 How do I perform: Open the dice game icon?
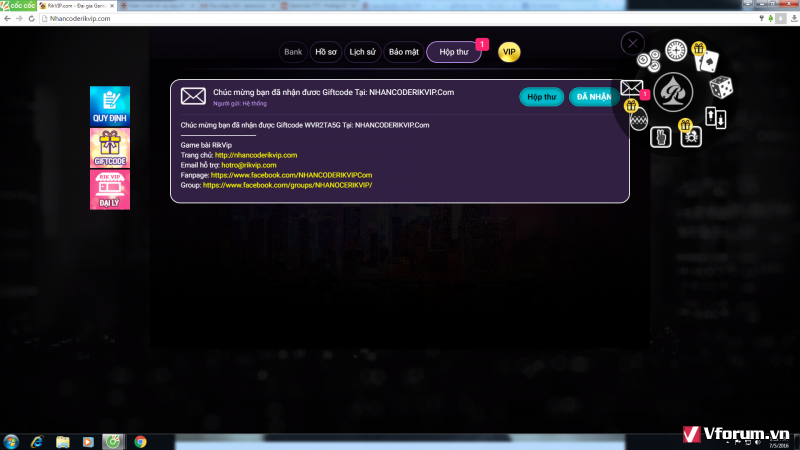721,88
